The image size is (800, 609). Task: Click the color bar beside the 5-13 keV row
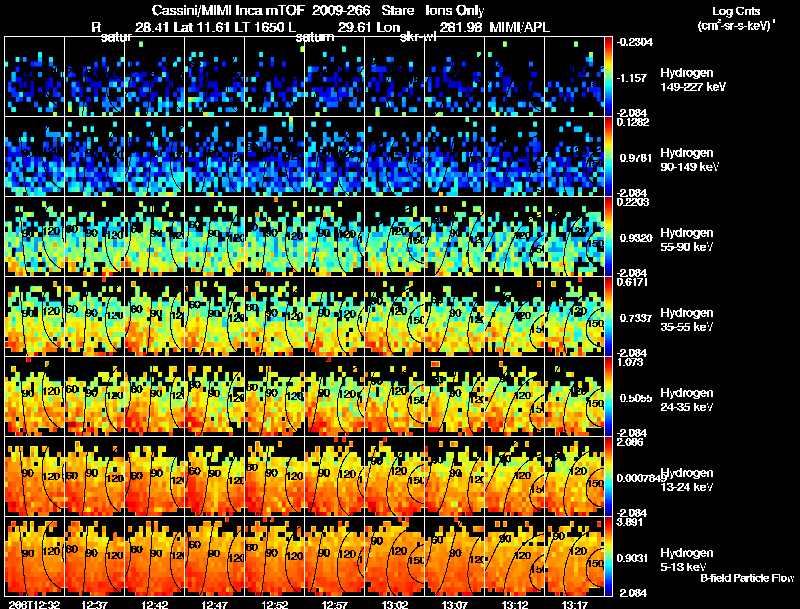pos(608,557)
